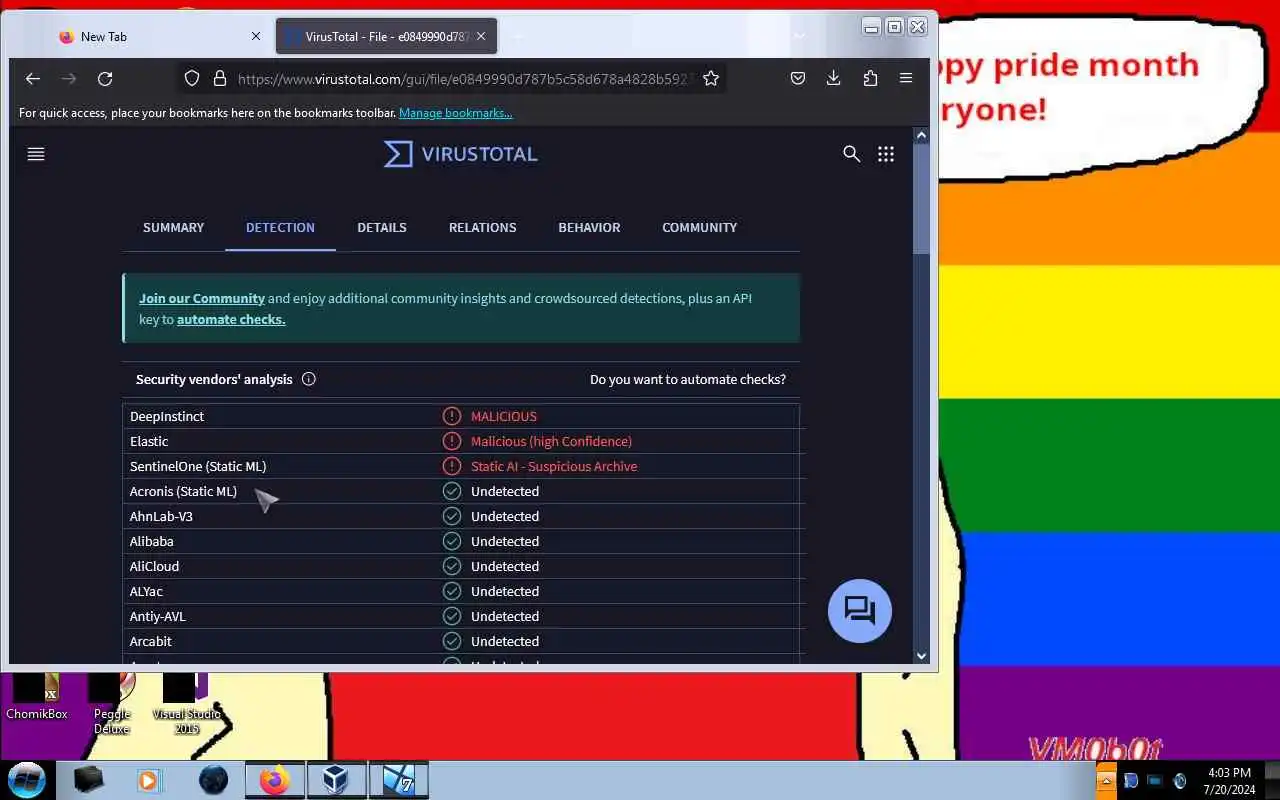Open the Firefox downloads icon

833,78
